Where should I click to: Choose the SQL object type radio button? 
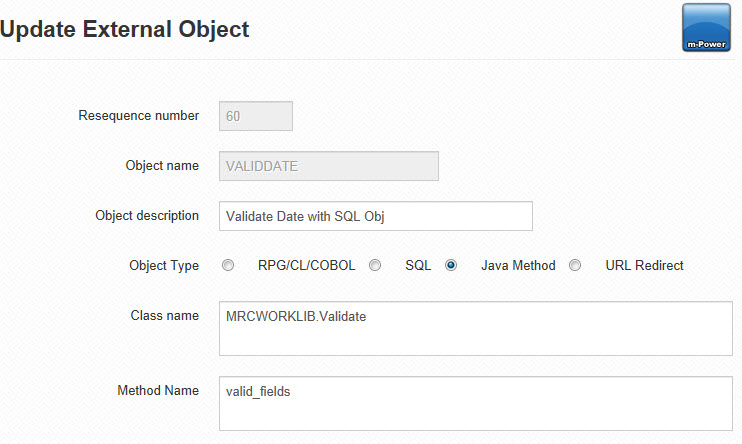point(375,265)
